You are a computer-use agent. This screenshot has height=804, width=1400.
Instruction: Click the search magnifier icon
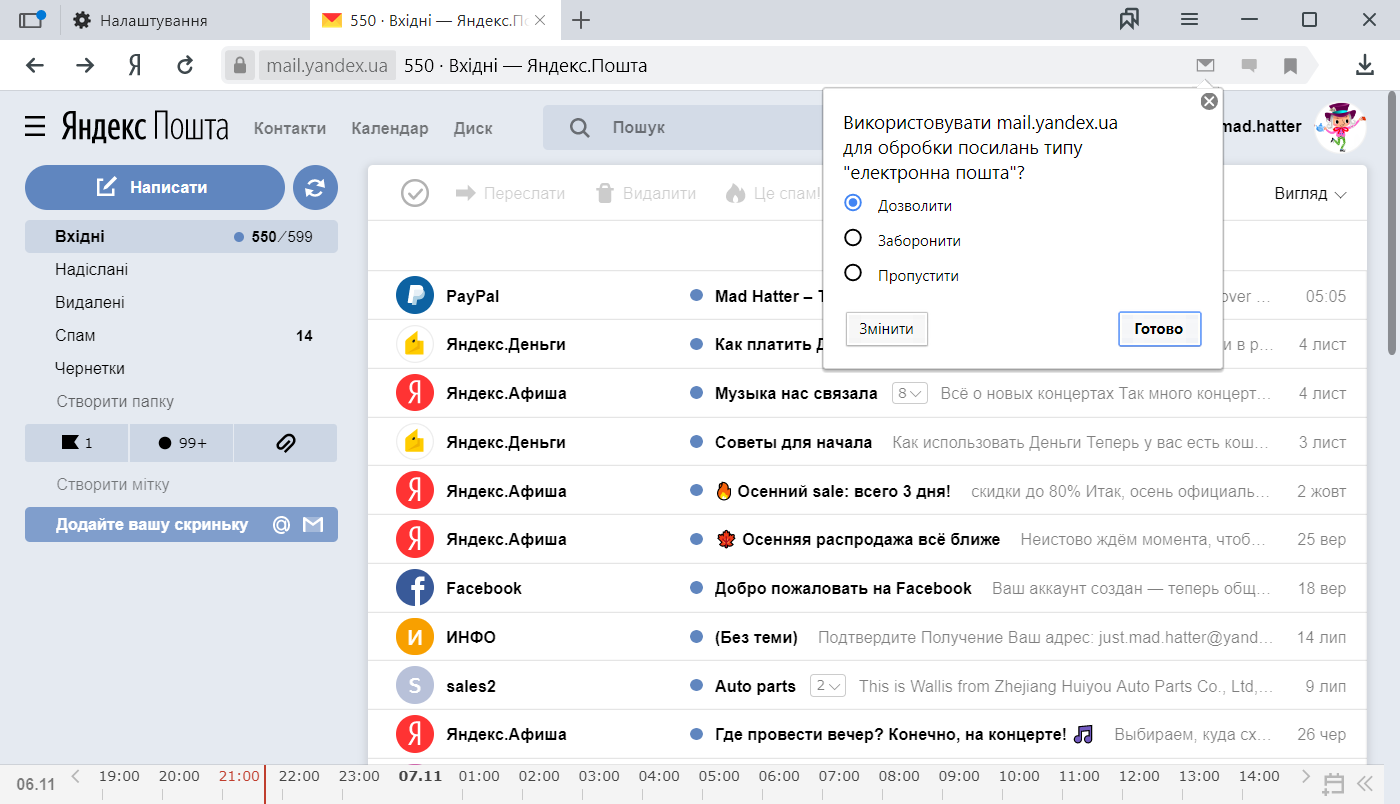pyautogui.click(x=579, y=127)
